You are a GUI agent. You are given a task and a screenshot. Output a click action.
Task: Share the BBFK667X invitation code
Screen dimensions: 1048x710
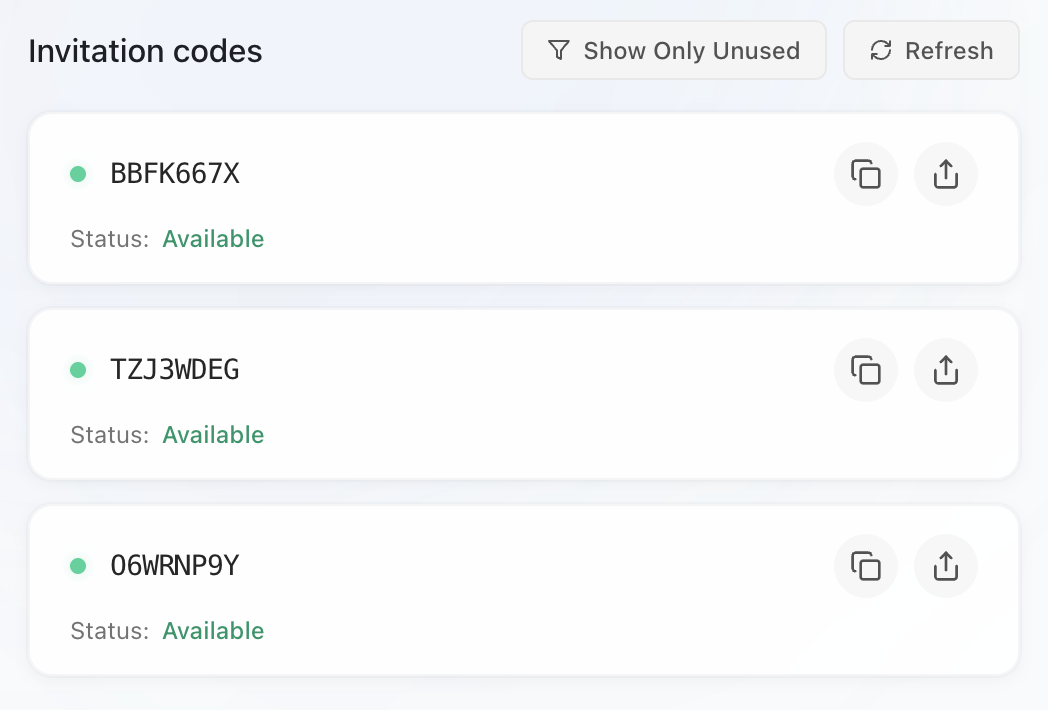click(x=946, y=174)
